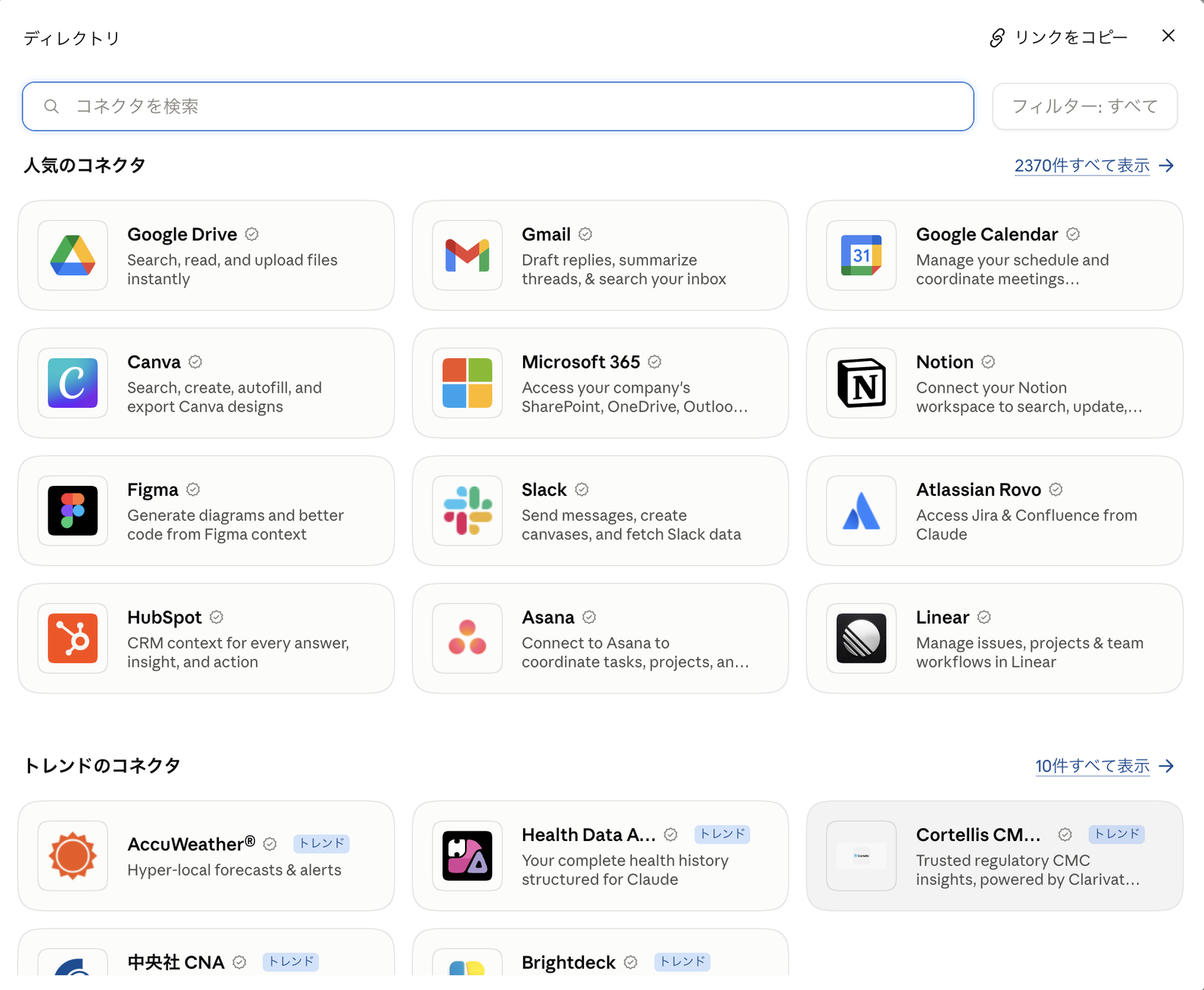The height and width of the screenshot is (990, 1204).
Task: Click the AccuWeather connector name
Action: tap(191, 845)
